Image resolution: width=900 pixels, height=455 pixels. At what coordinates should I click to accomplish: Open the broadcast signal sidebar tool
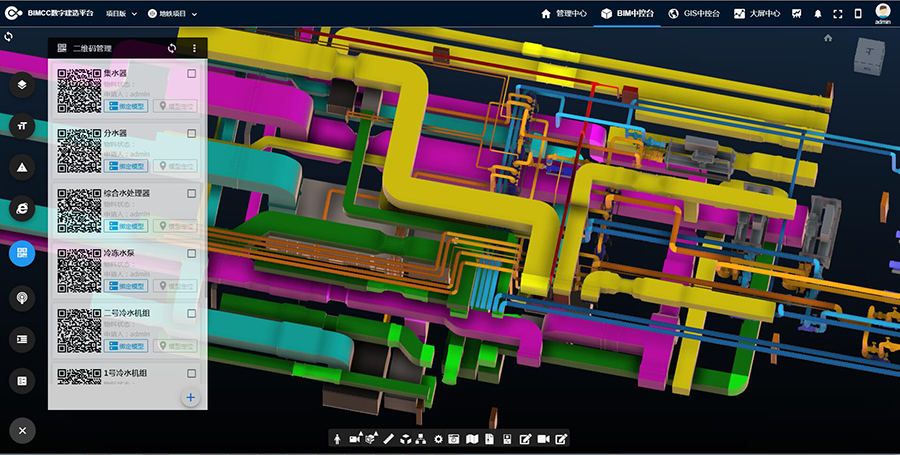pos(22,298)
